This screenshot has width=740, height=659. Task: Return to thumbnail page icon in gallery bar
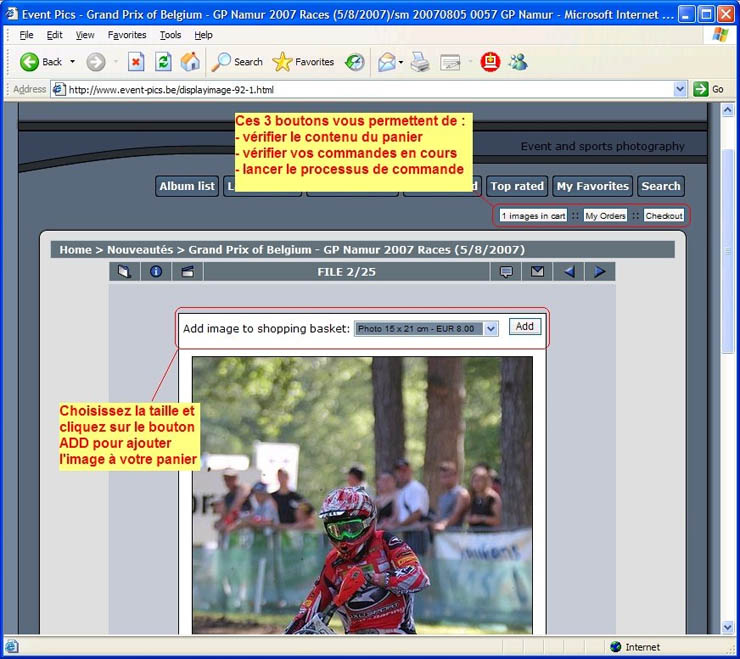coord(124,271)
